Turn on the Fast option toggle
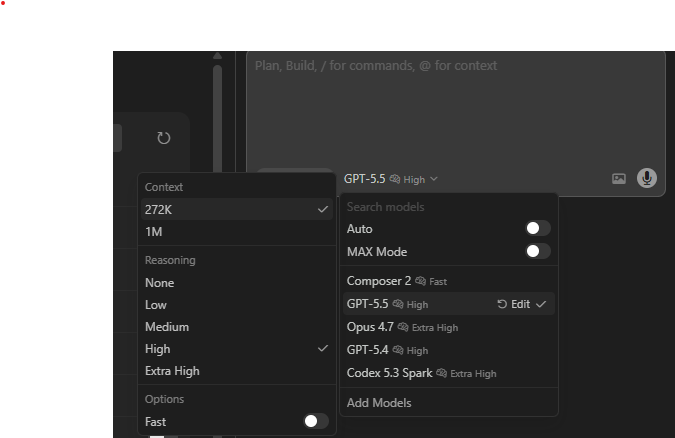The width and height of the screenshot is (675, 438). (316, 421)
